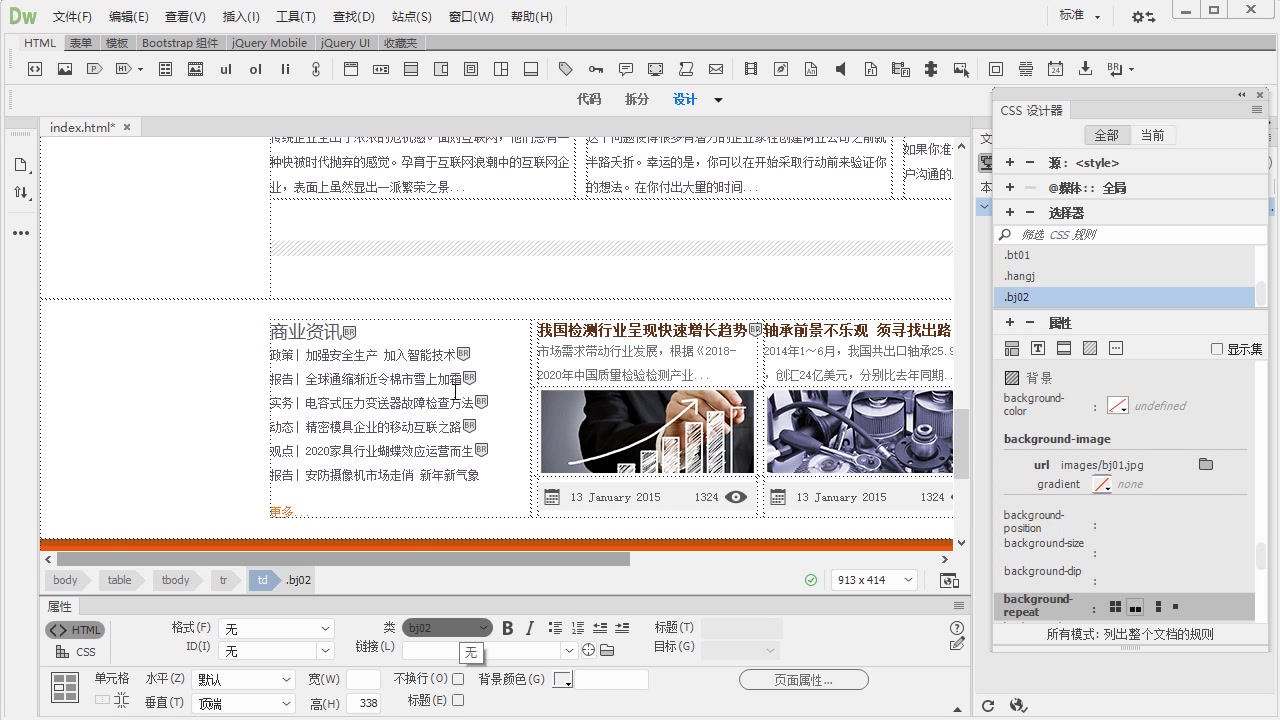The height and width of the screenshot is (720, 1280).
Task: Set background-repeat to repeat-y
Action: (1158, 606)
